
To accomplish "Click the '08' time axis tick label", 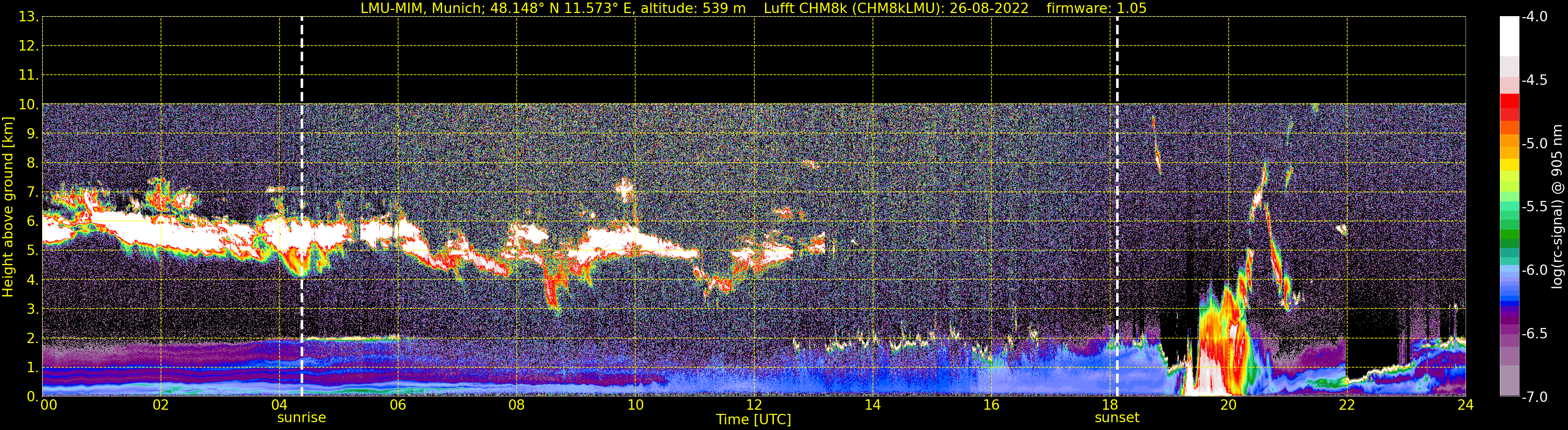I will 517,405.
